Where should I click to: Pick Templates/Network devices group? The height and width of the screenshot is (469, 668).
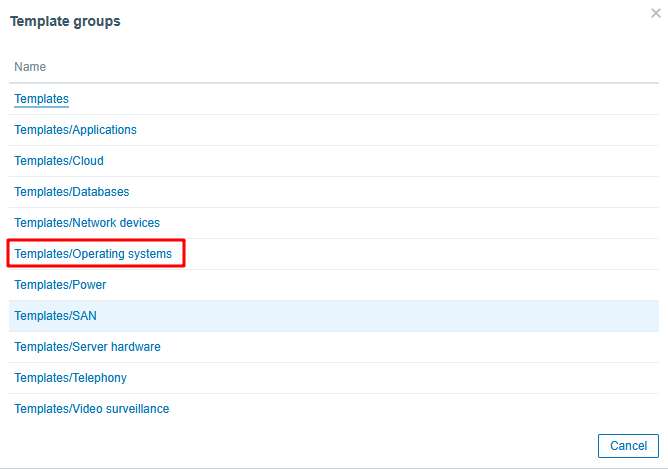87,223
